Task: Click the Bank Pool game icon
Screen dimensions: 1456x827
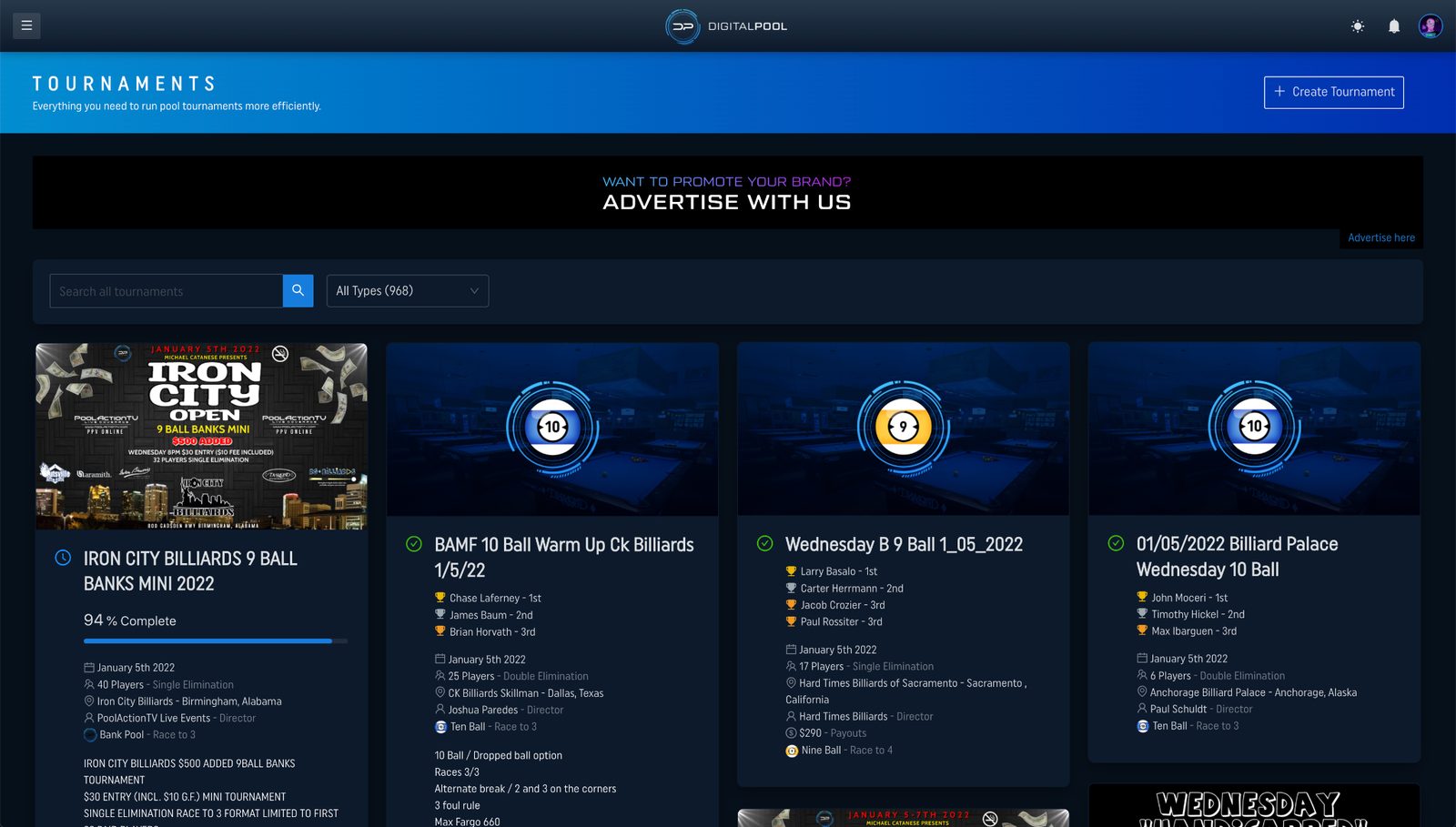Action: (x=90, y=735)
